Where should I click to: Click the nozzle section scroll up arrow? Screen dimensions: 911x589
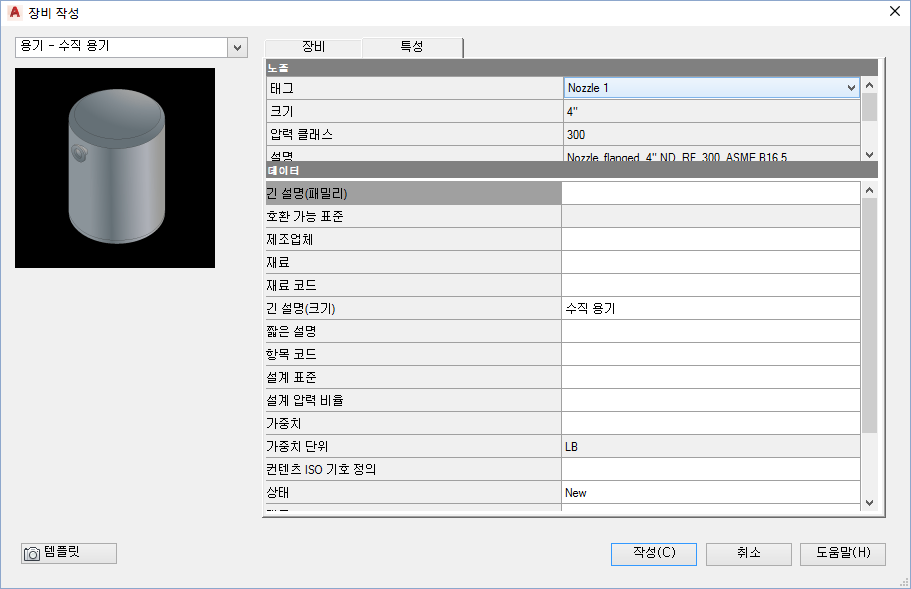pos(870,85)
